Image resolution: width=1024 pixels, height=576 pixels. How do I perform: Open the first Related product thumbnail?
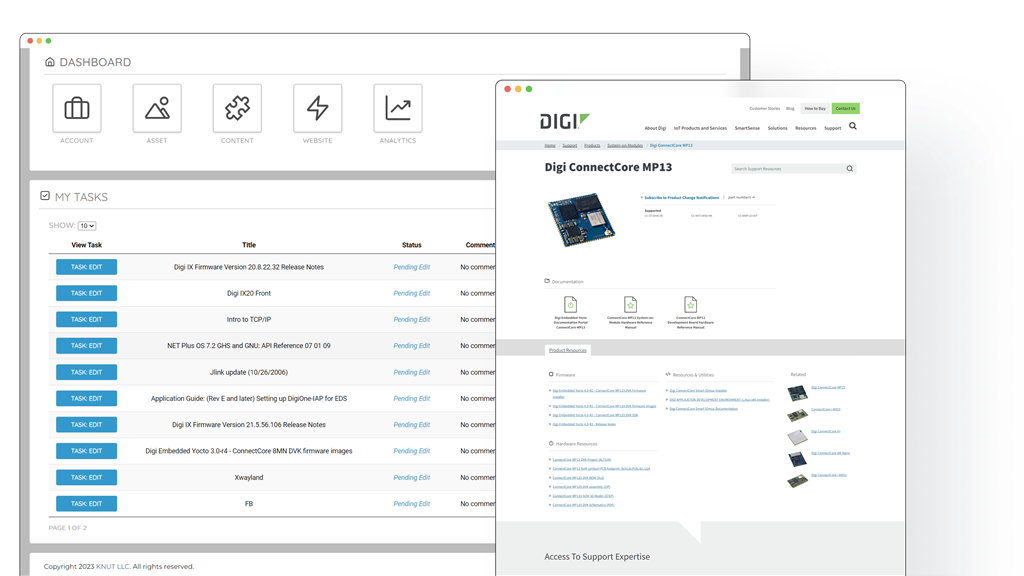[x=797, y=392]
